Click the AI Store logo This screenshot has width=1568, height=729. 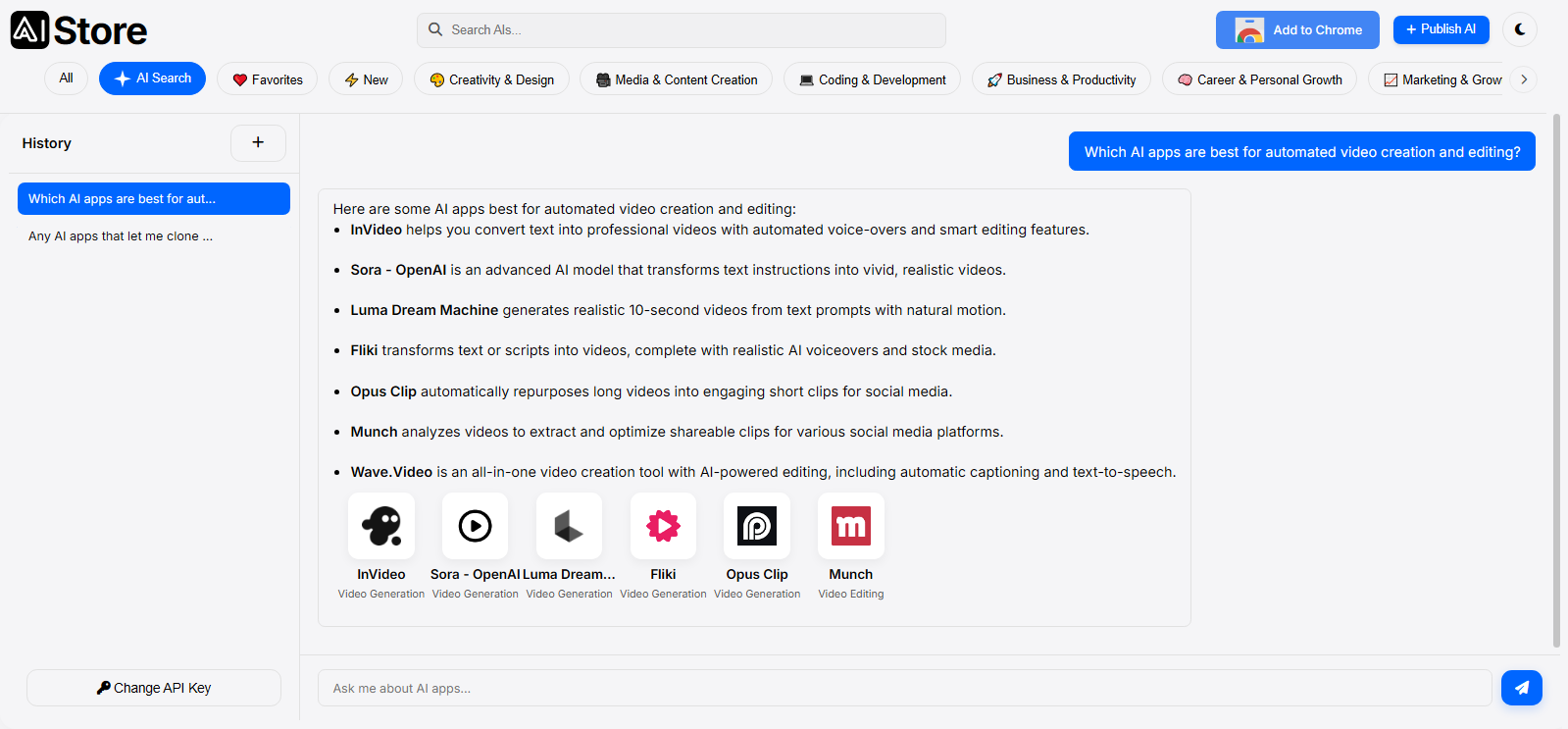point(78,30)
